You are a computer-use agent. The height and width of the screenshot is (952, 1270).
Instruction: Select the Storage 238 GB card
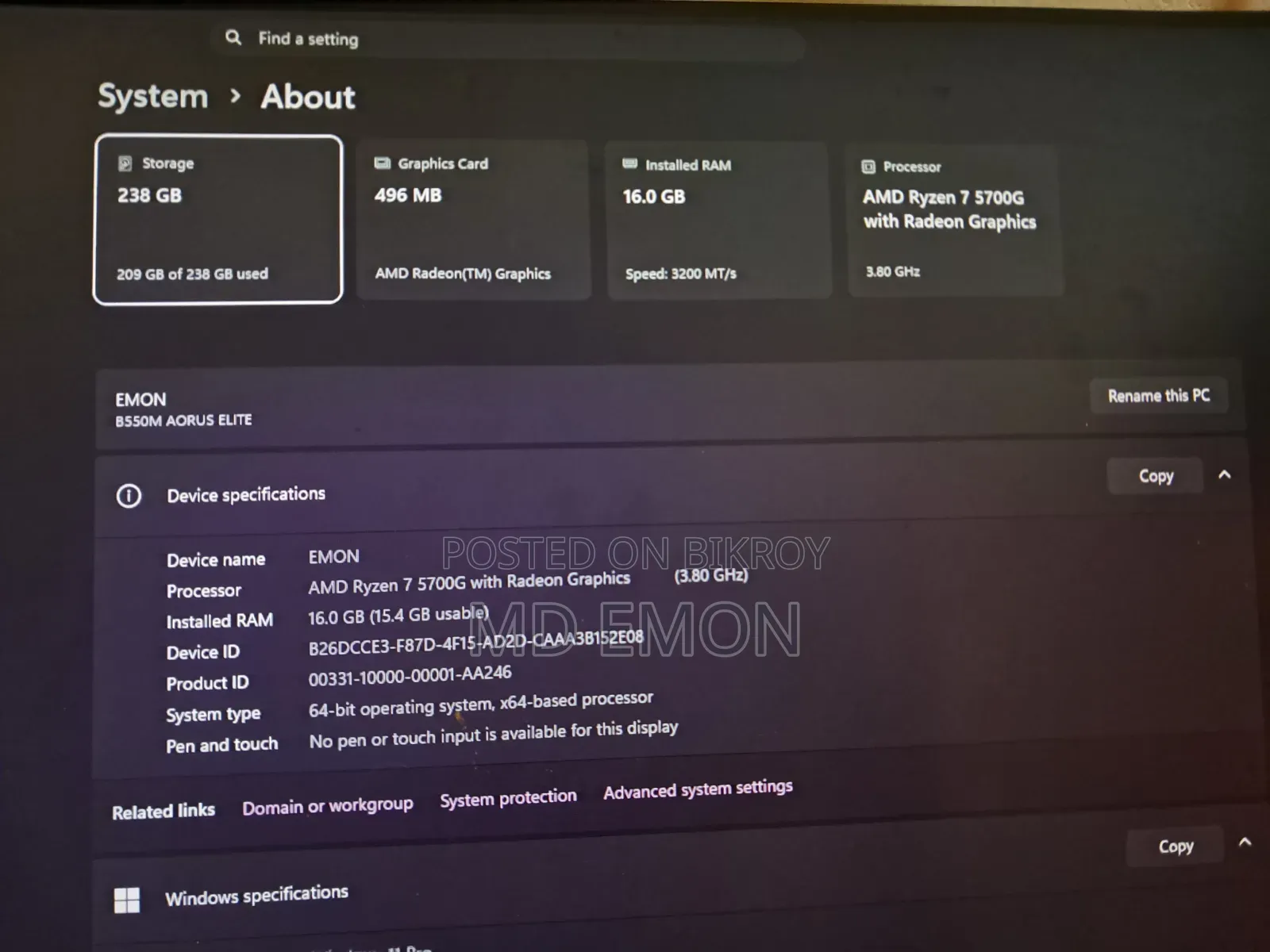[218, 219]
